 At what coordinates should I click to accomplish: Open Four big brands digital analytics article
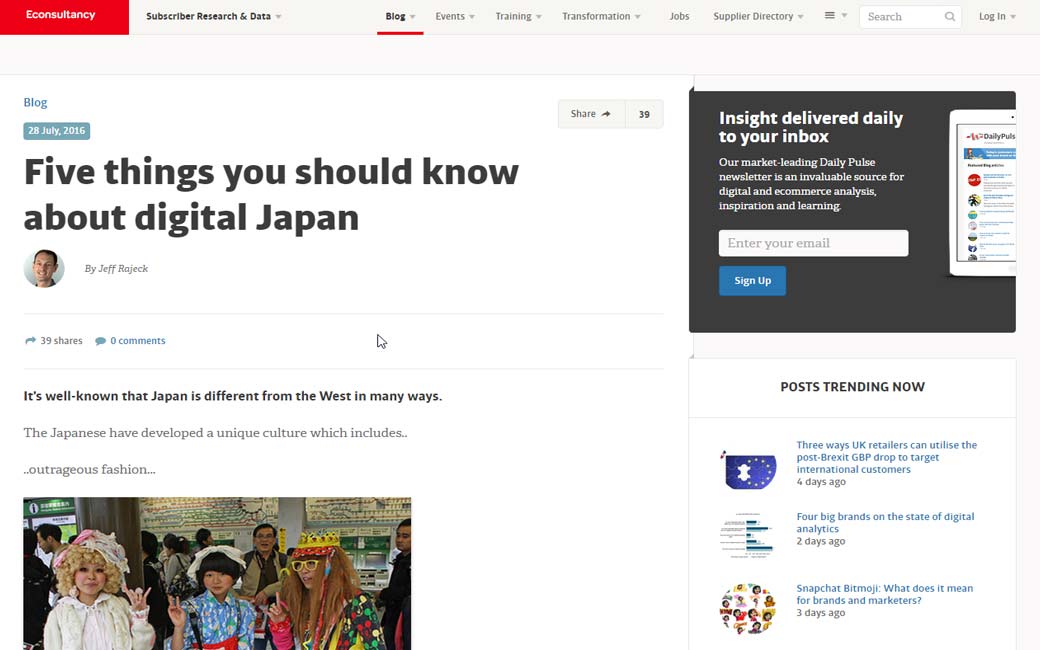tap(884, 522)
